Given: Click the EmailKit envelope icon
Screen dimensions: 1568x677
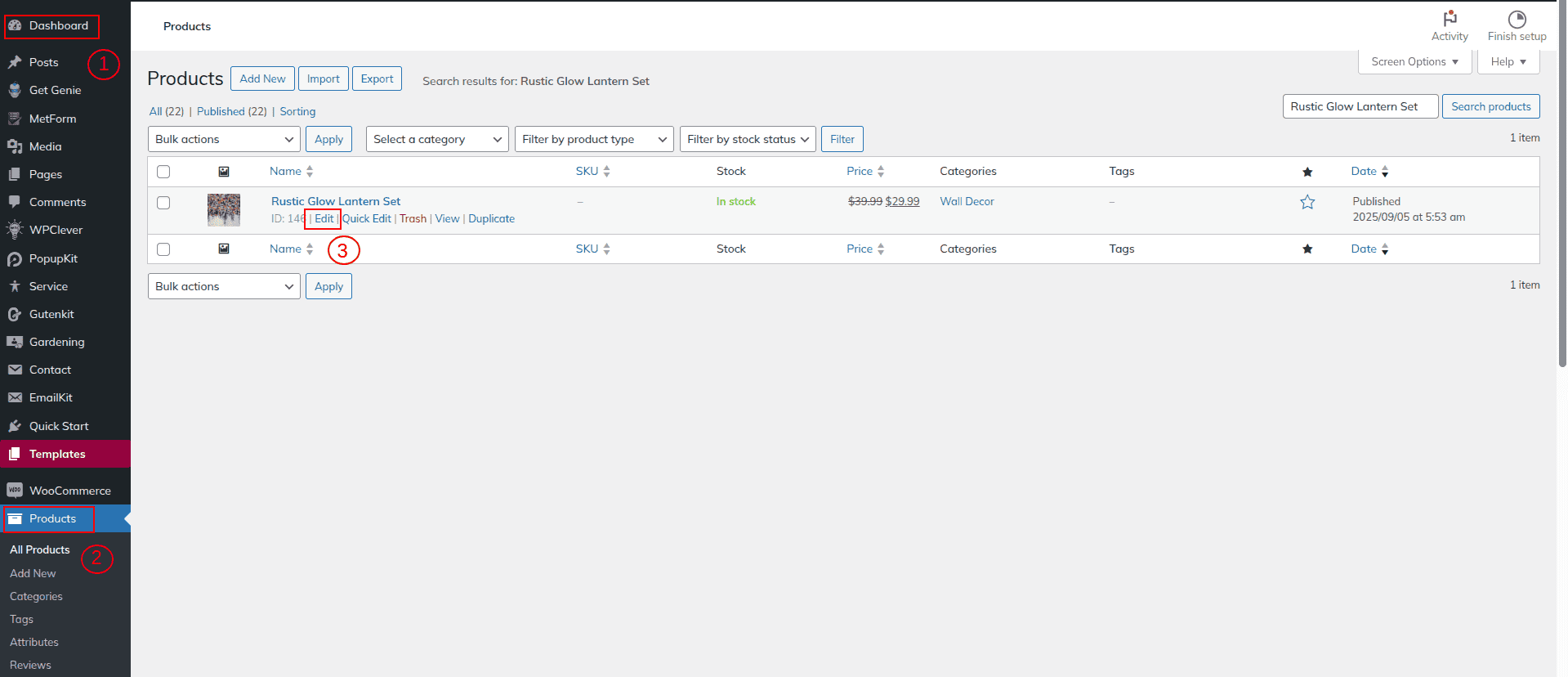Looking at the screenshot, I should (x=15, y=397).
